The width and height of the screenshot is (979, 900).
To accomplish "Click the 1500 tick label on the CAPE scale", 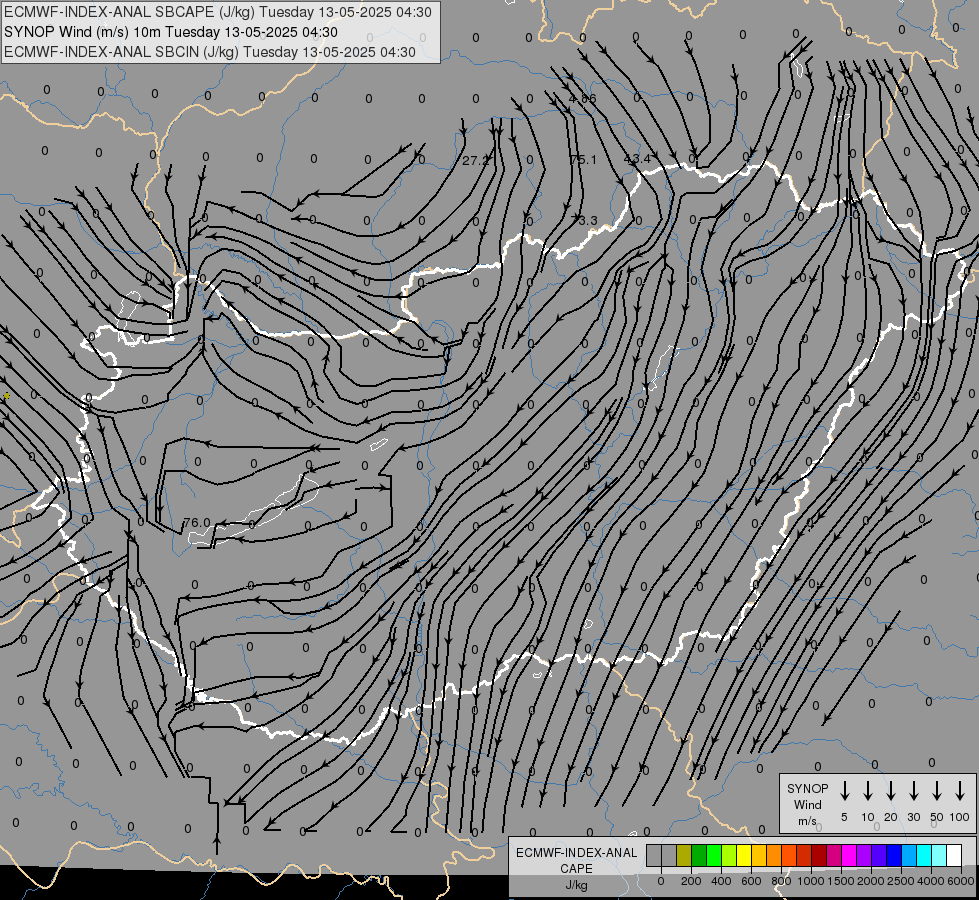I will coord(840,881).
